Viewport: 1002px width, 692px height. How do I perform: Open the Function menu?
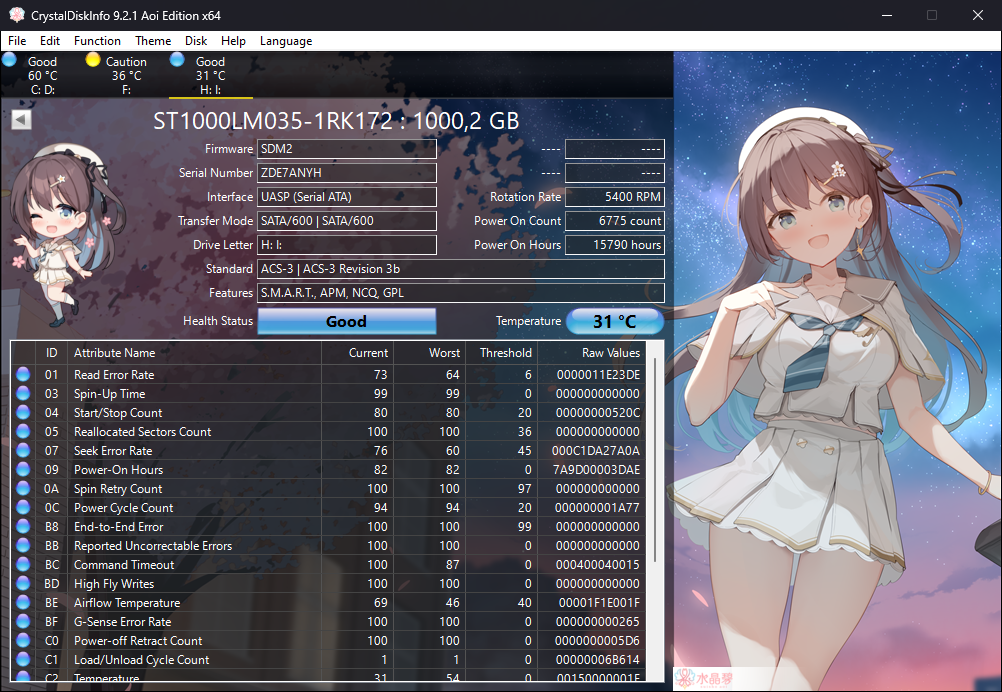point(97,41)
